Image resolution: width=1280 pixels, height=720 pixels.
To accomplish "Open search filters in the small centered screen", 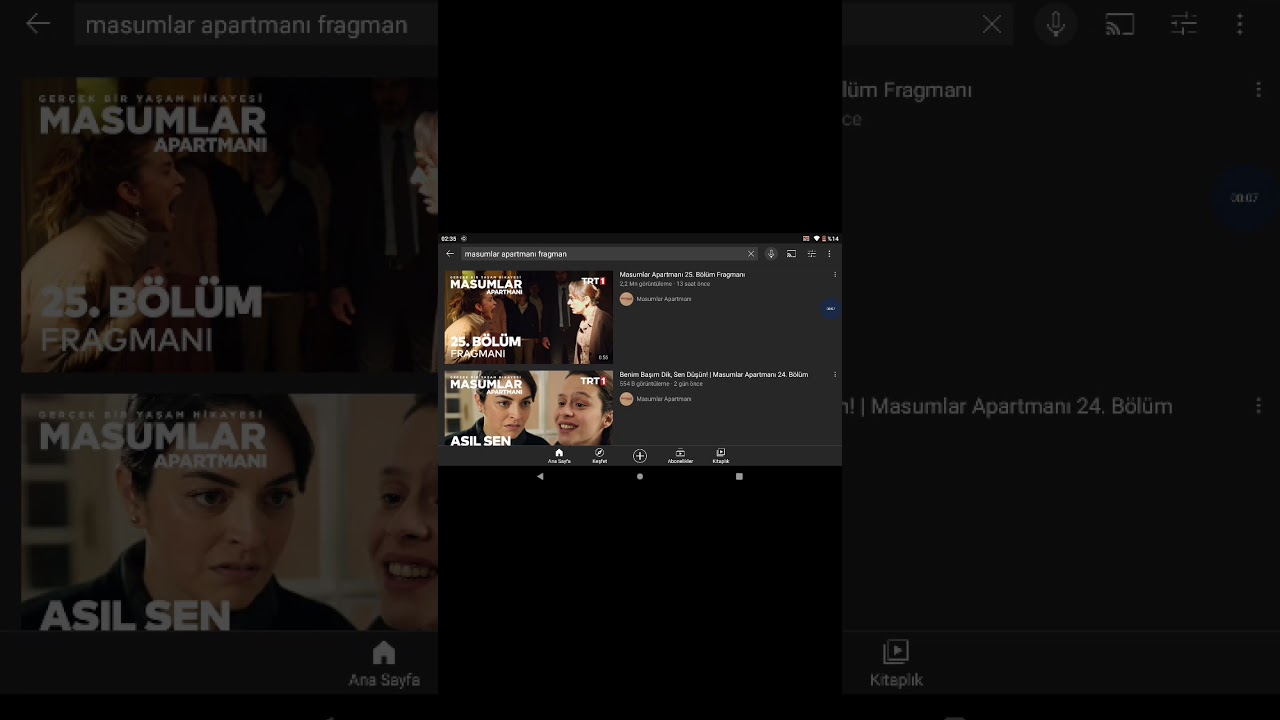I will click(x=812, y=254).
